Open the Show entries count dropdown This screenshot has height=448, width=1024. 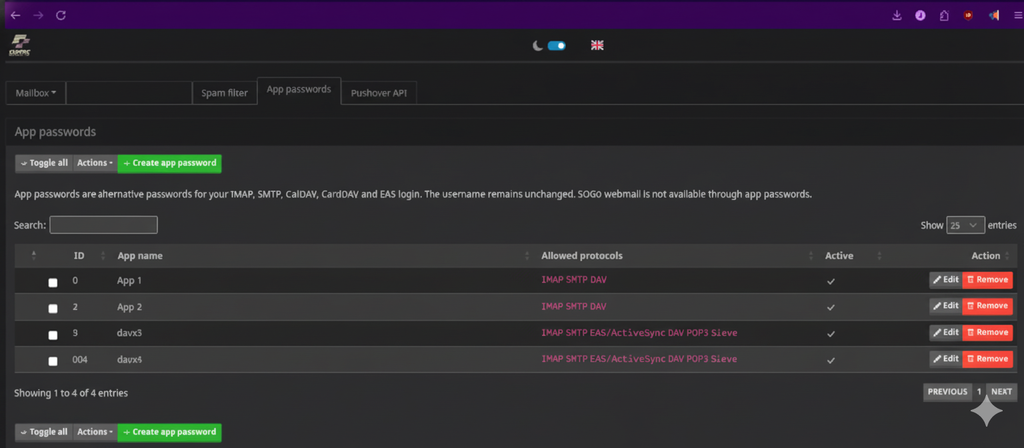[965, 225]
